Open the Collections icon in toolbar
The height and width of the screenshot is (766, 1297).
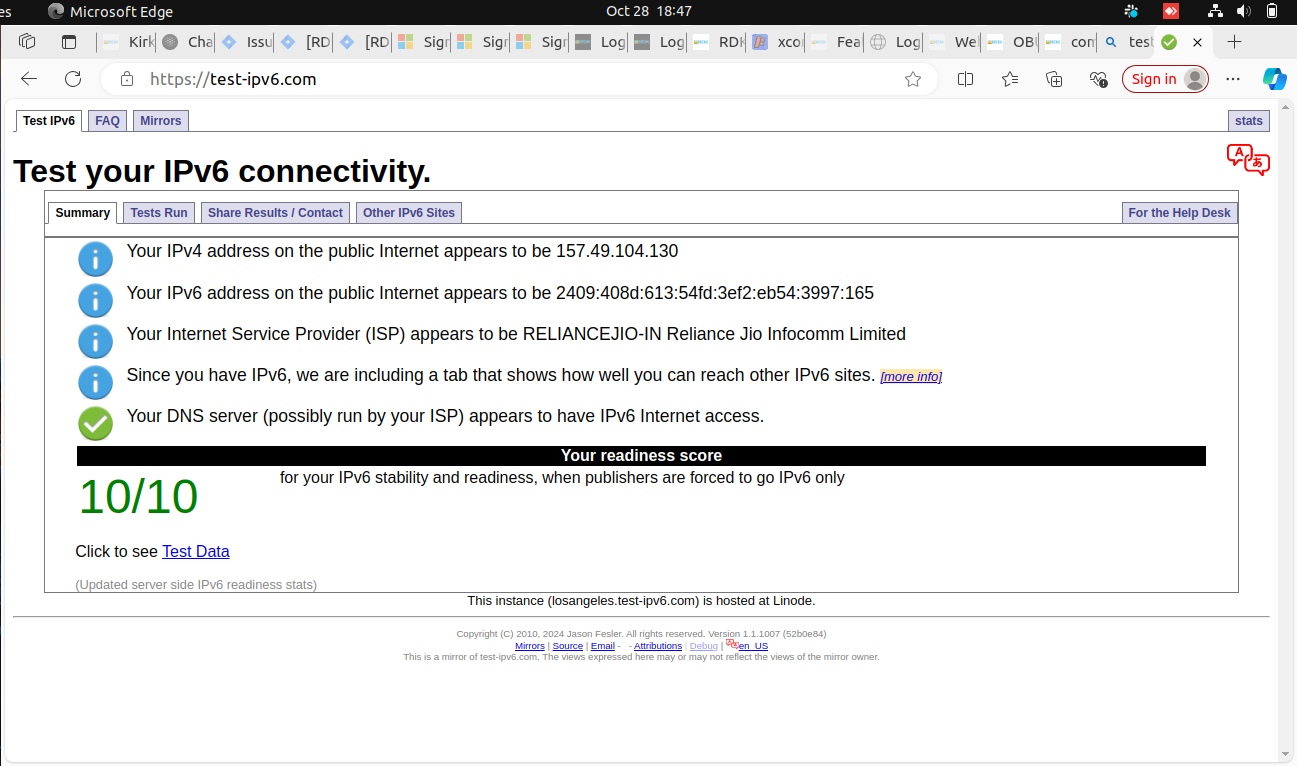click(x=1054, y=79)
